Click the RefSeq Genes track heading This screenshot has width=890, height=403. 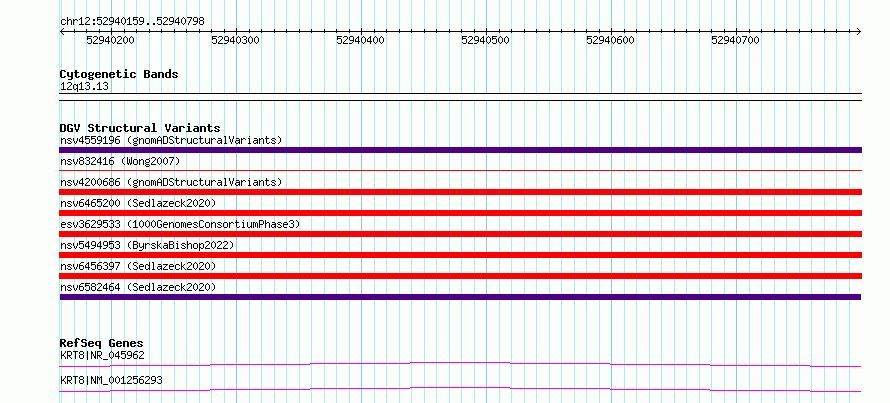click(x=102, y=343)
